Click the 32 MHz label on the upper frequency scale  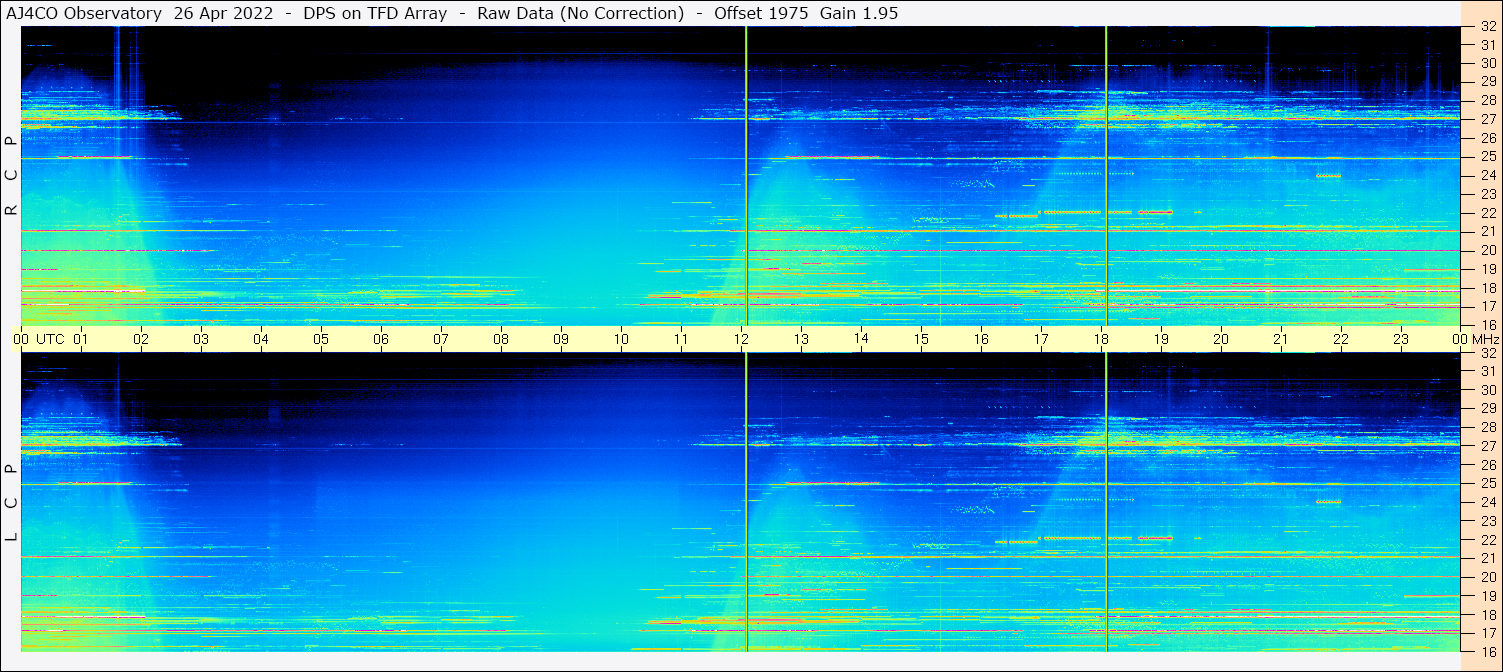click(1487, 27)
